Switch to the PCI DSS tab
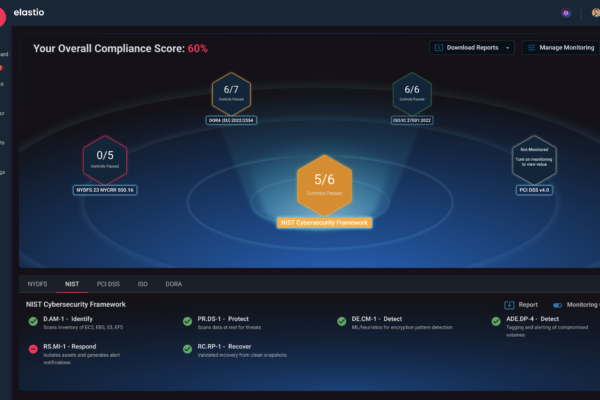This screenshot has height=400, width=600. coord(108,284)
